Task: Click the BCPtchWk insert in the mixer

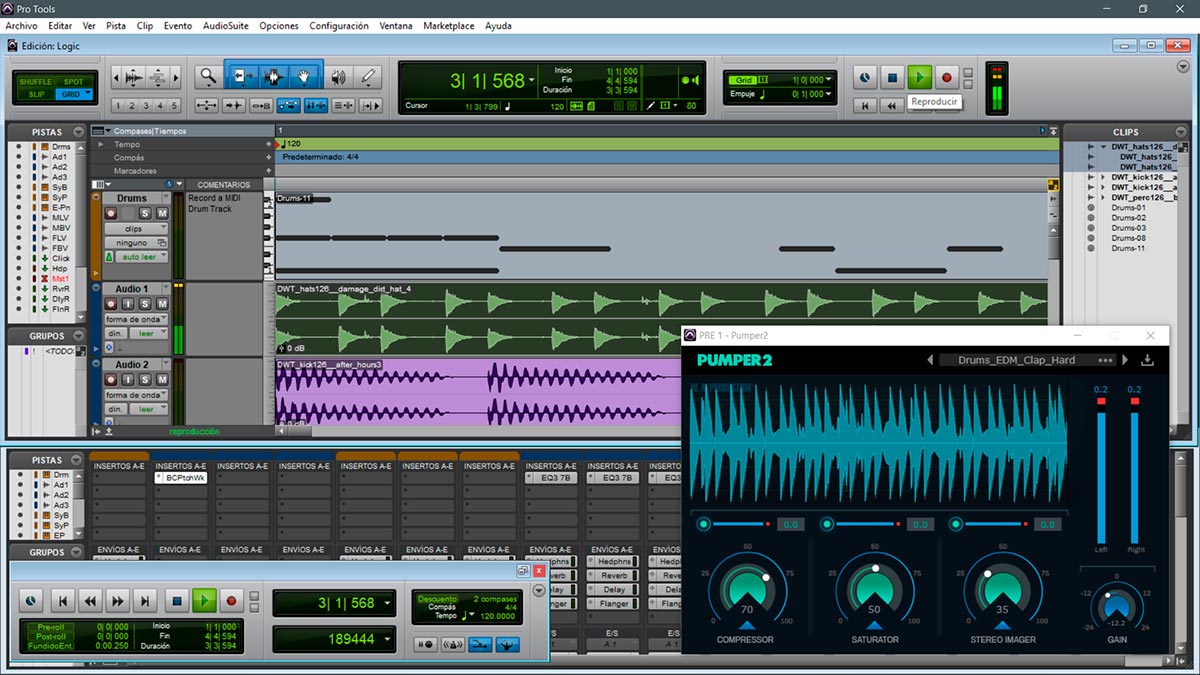Action: 181,479
